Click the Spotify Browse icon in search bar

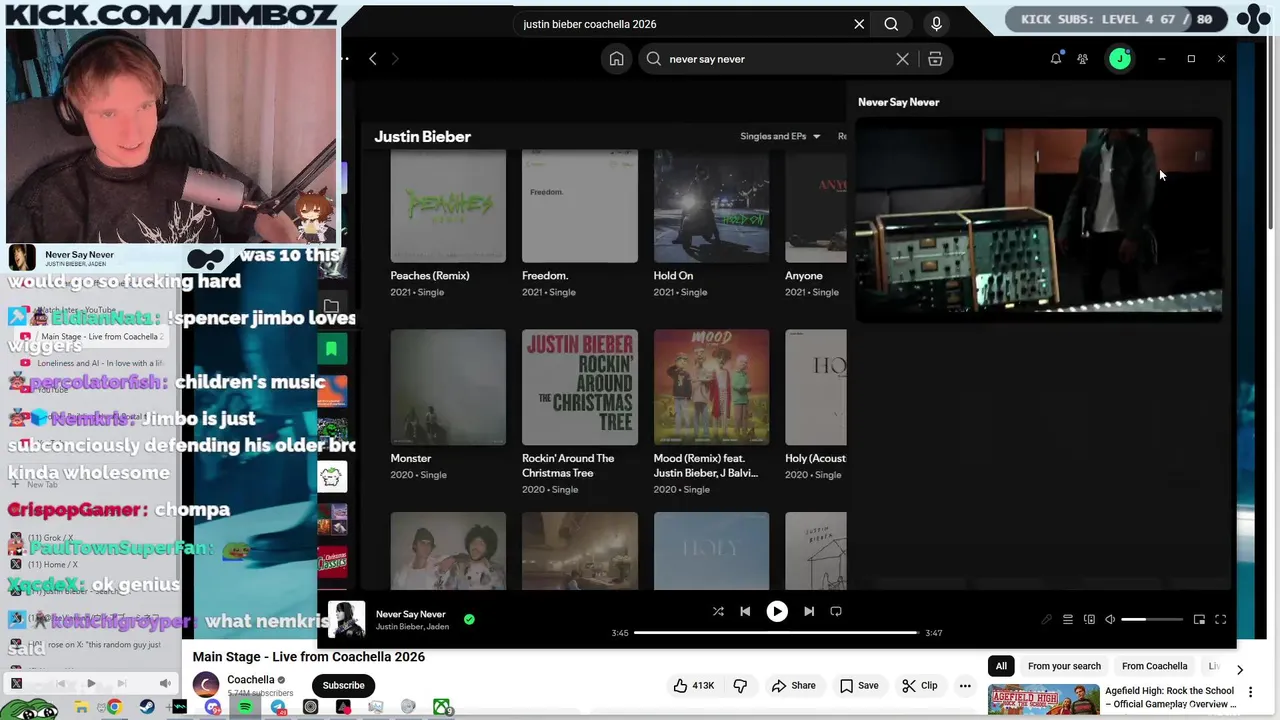tap(935, 59)
